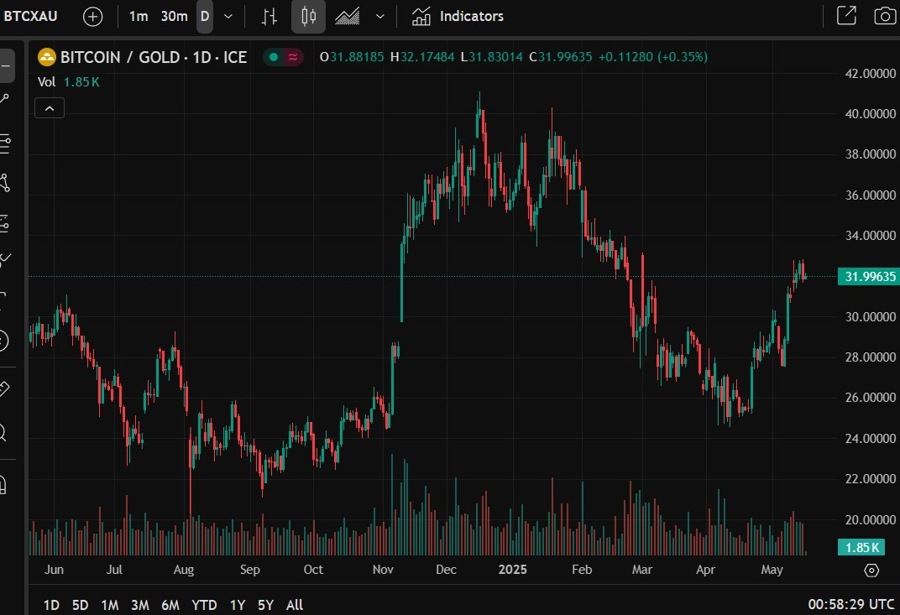Select the zoom magnifier tool in sidebar
The width and height of the screenshot is (900, 615).
2,432
